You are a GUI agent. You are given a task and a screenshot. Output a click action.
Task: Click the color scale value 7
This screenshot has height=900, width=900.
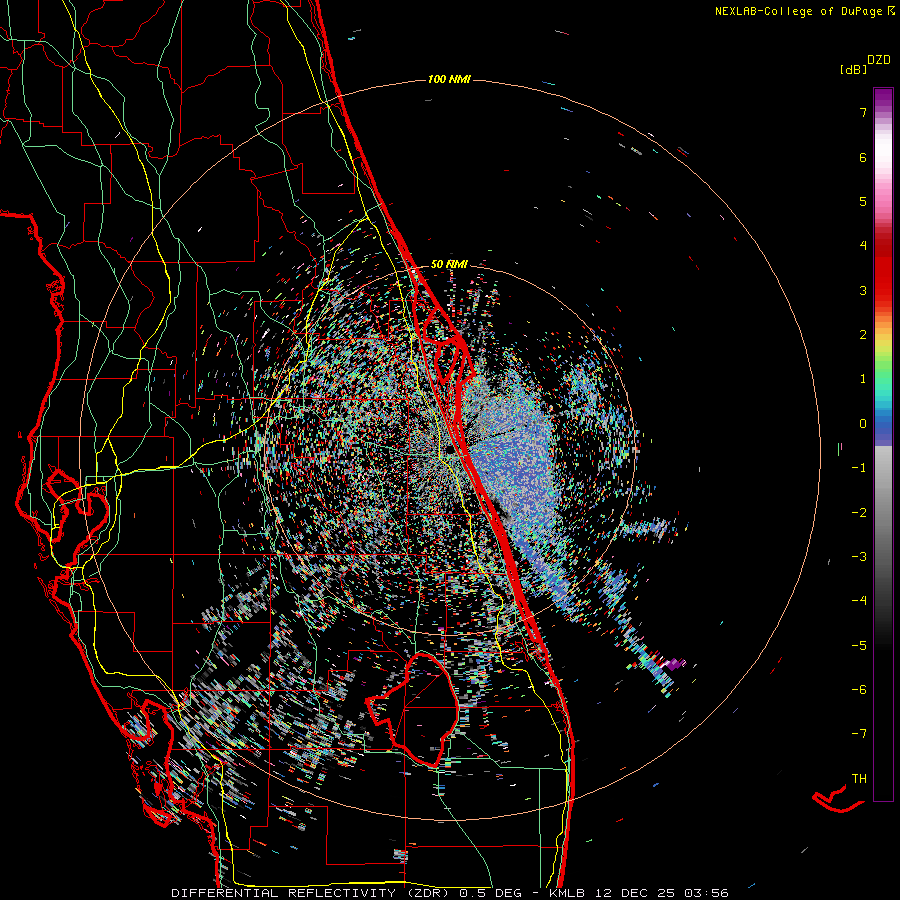pos(863,112)
